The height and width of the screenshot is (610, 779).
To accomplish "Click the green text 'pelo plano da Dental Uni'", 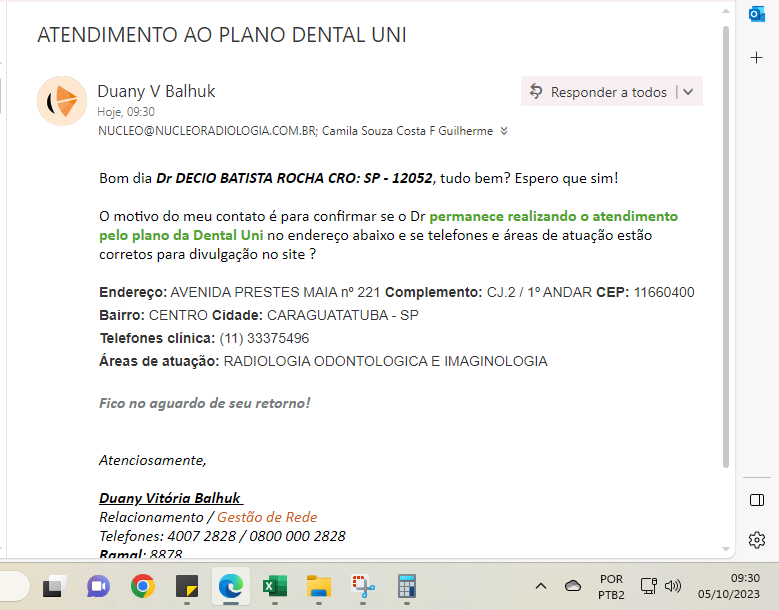I will 181,235.
